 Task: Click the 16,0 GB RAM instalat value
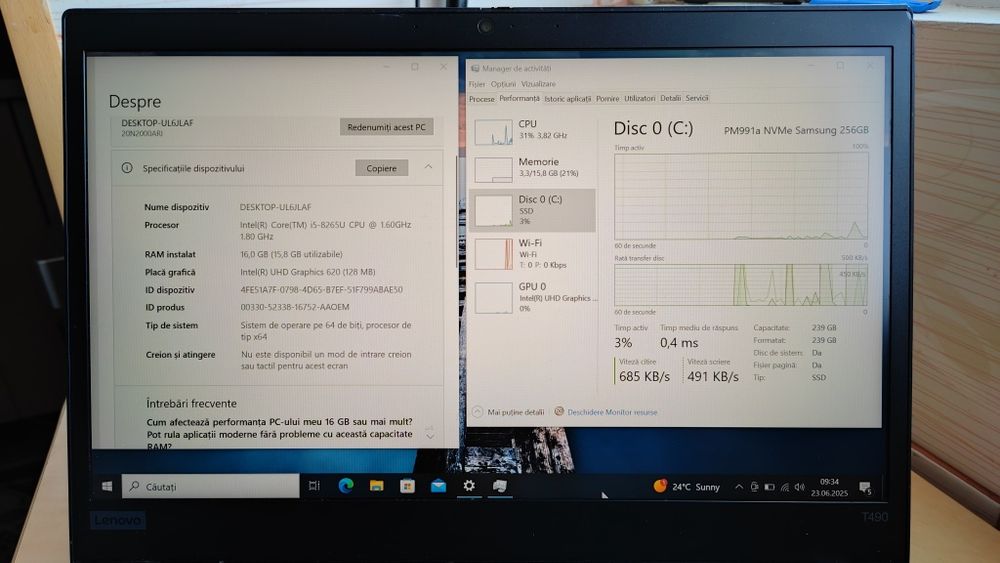coord(291,254)
